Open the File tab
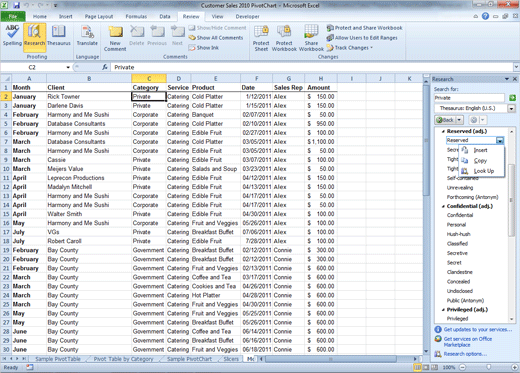 coord(13,16)
